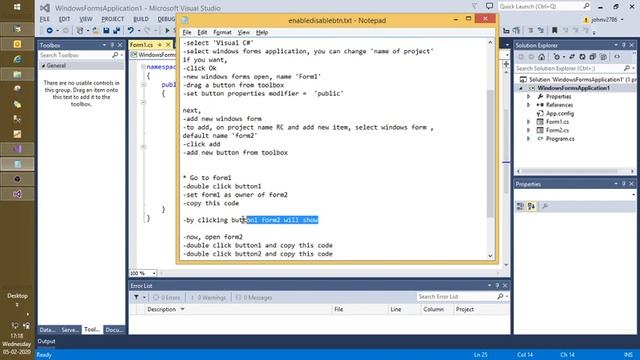This screenshot has width=640, height=360.
Task: Open the Notepad Help menu
Action: [262, 32]
